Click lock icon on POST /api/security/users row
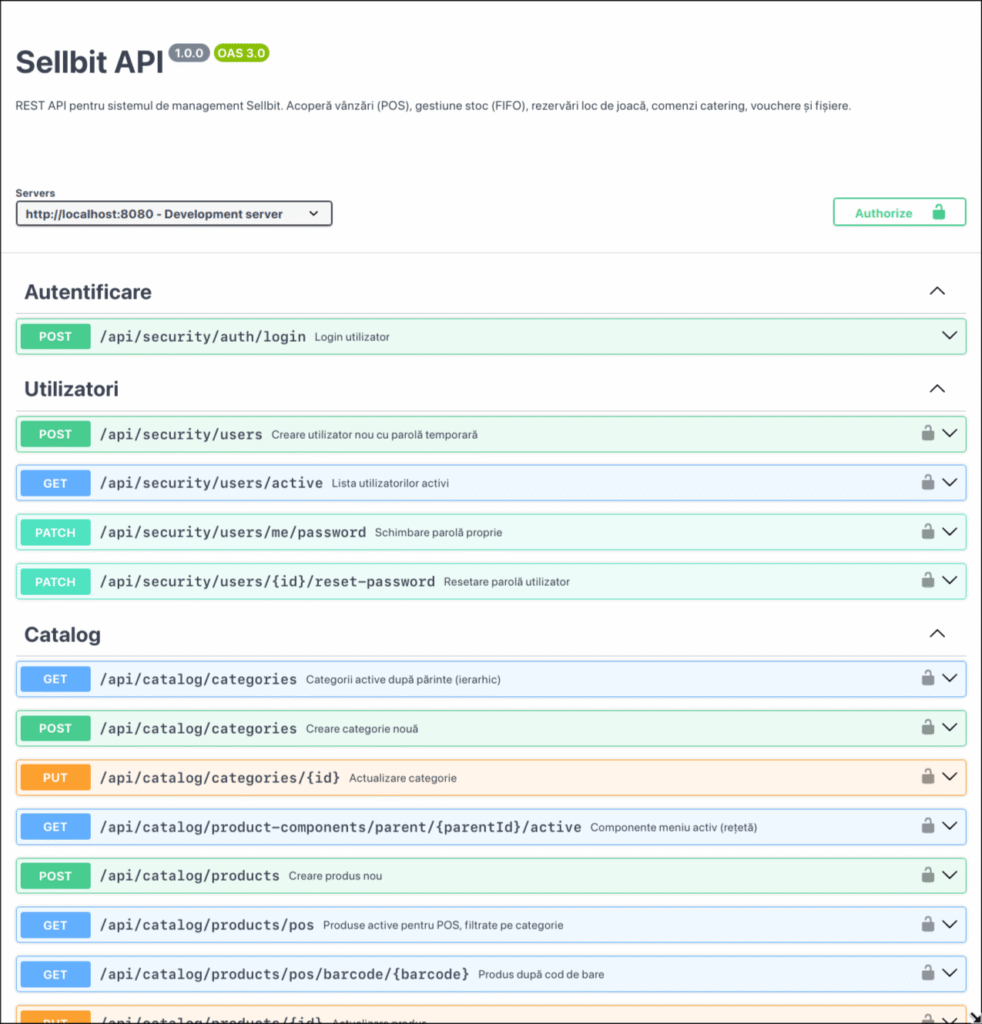The width and height of the screenshot is (982, 1024). pyautogui.click(x=927, y=433)
